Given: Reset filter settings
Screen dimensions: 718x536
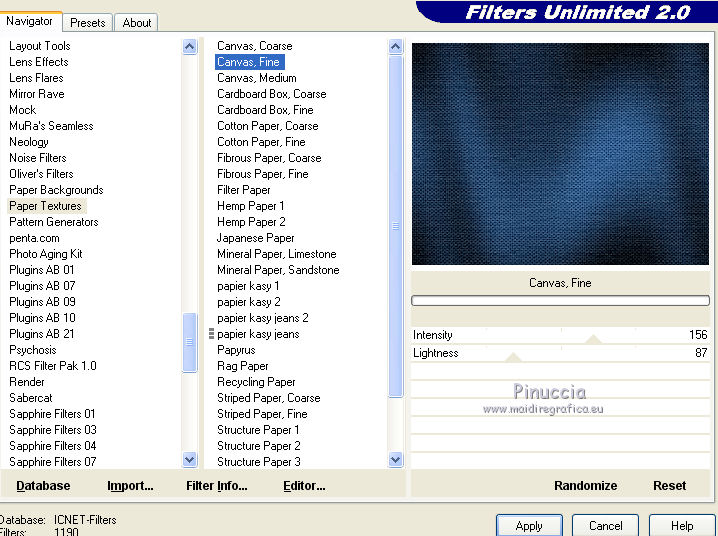Looking at the screenshot, I should 669,486.
